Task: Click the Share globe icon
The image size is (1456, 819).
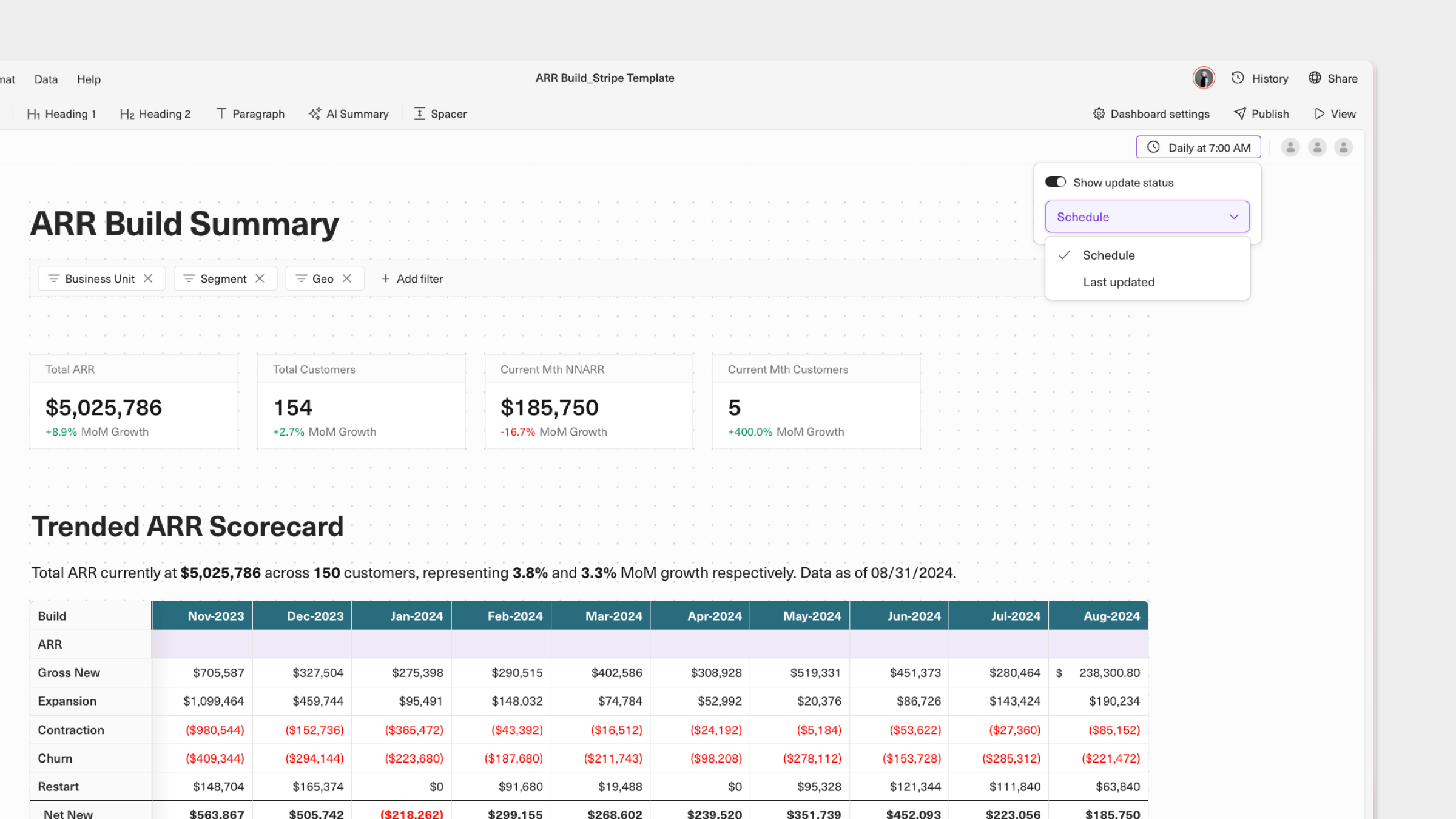Action: (1315, 78)
